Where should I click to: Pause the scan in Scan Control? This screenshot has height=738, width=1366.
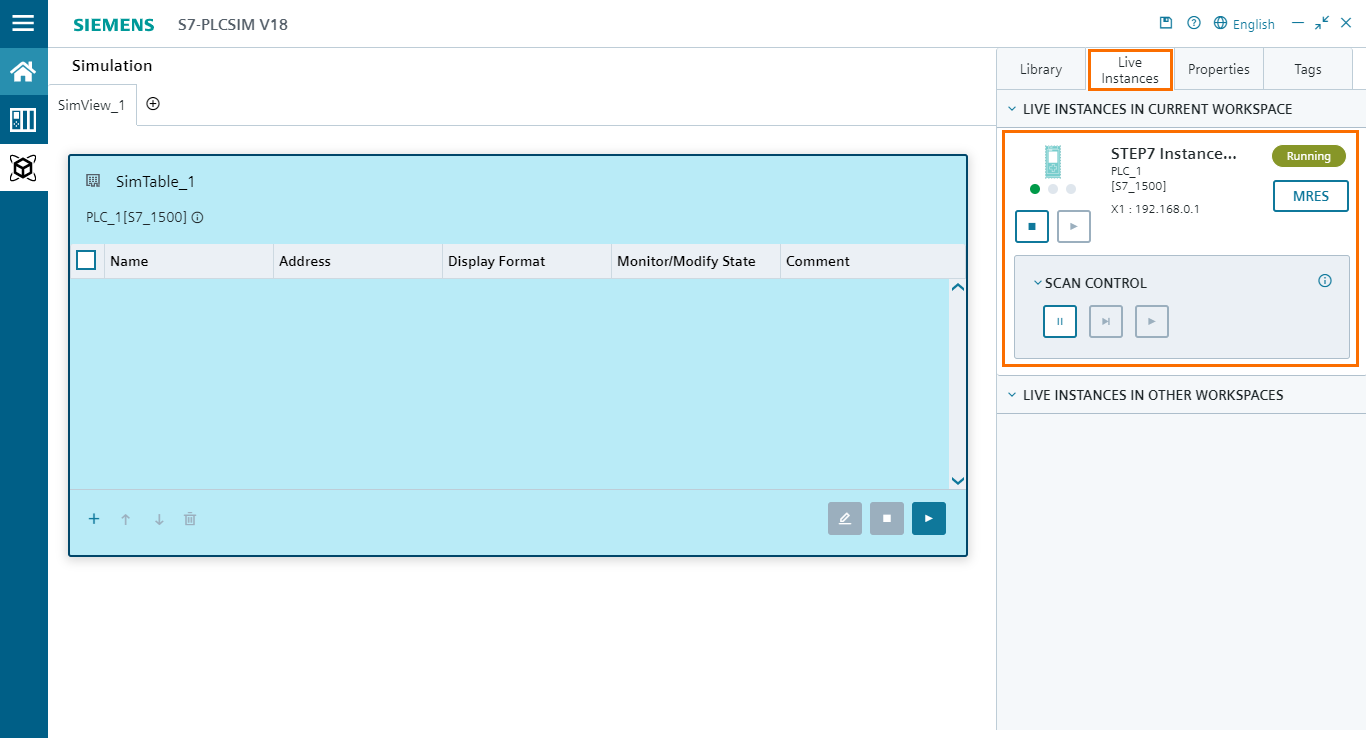(1059, 321)
